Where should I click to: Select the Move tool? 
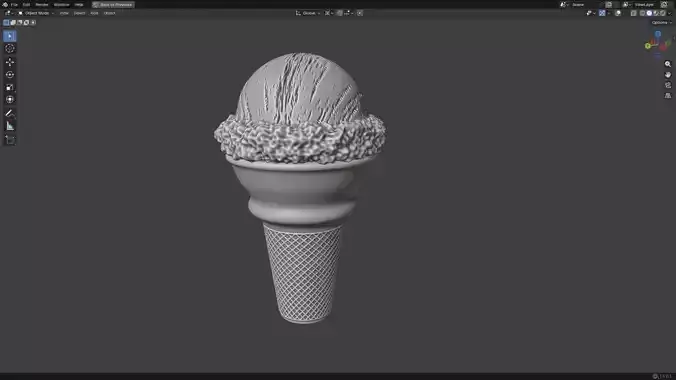coord(9,62)
